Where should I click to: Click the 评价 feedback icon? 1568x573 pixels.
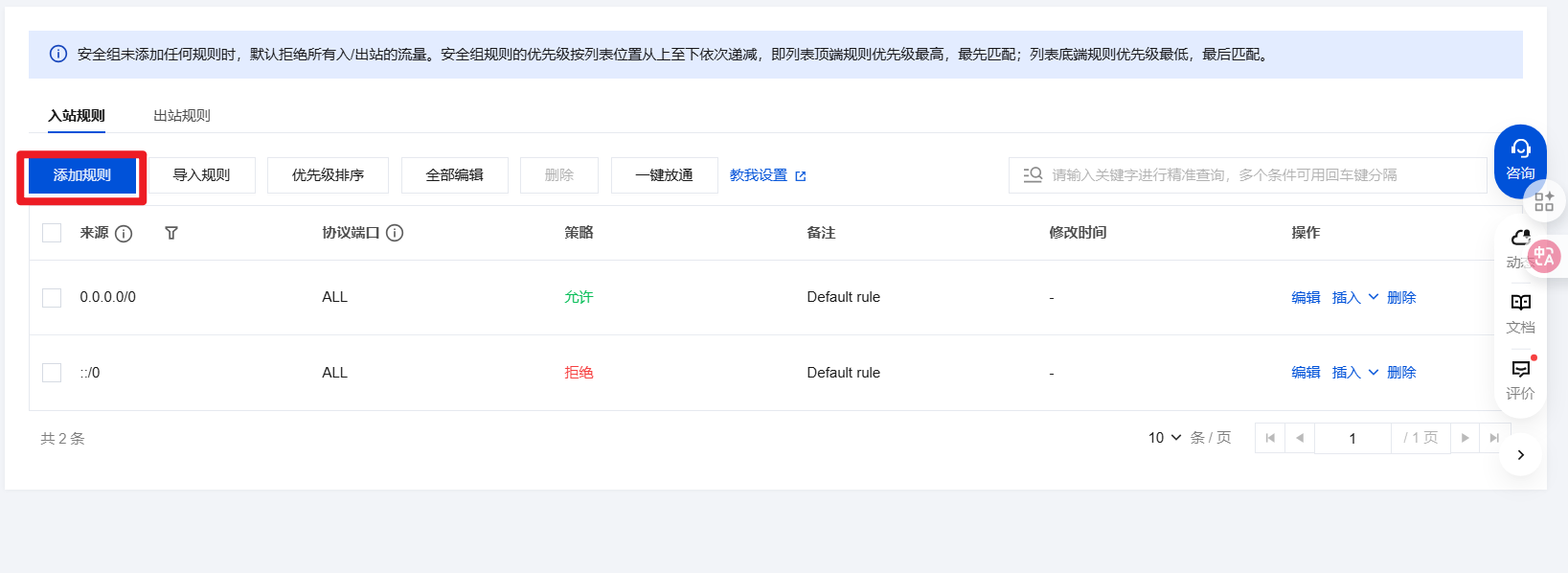tap(1520, 378)
